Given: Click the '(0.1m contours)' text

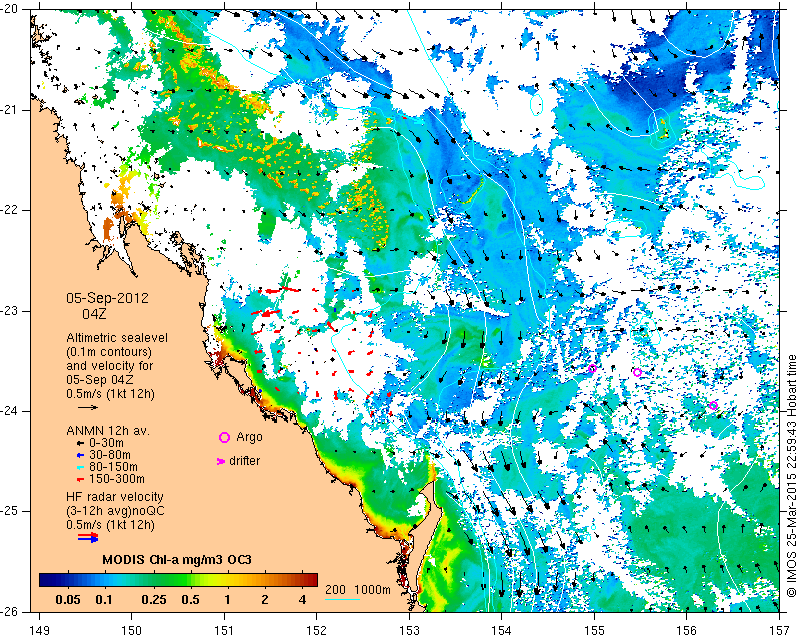Looking at the screenshot, I should 109,352.
